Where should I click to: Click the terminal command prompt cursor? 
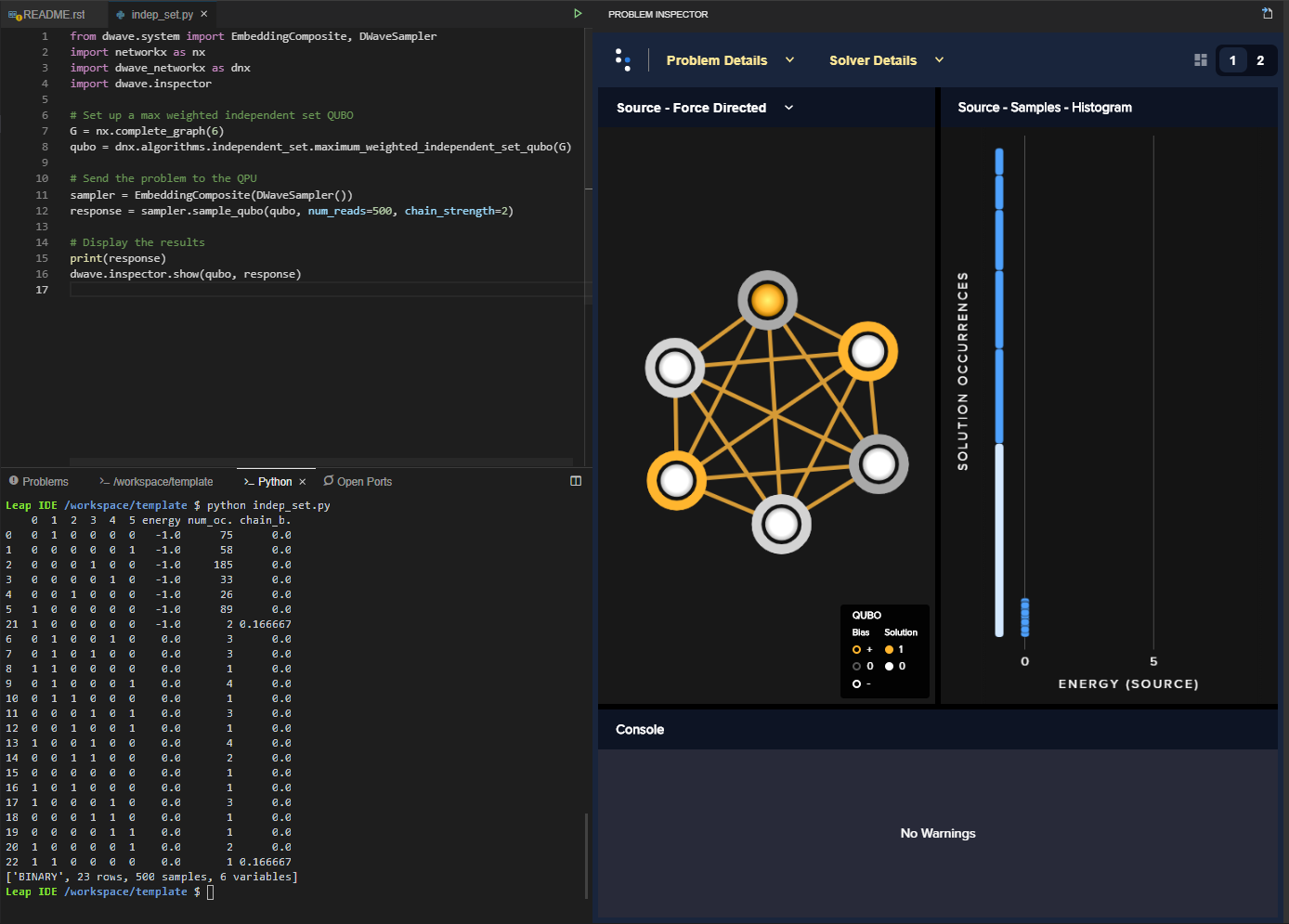pyautogui.click(x=211, y=891)
